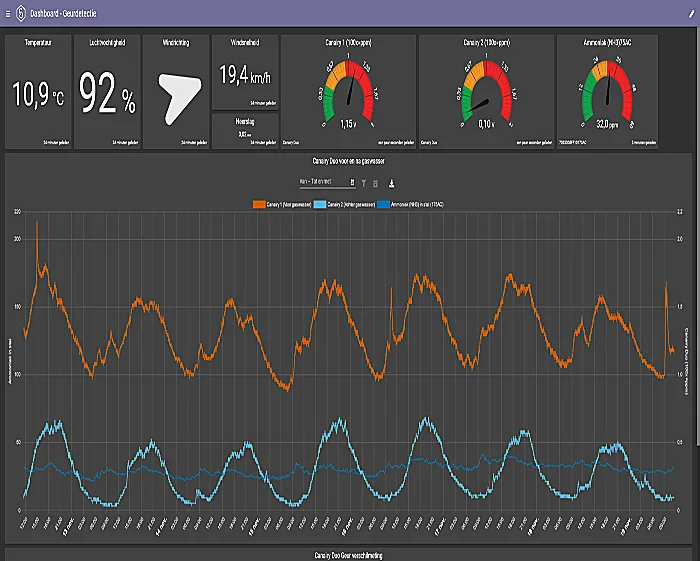Toggle Canary 1 orange legend swatch
Screen dimensions: 700x561
pyautogui.click(x=259, y=204)
